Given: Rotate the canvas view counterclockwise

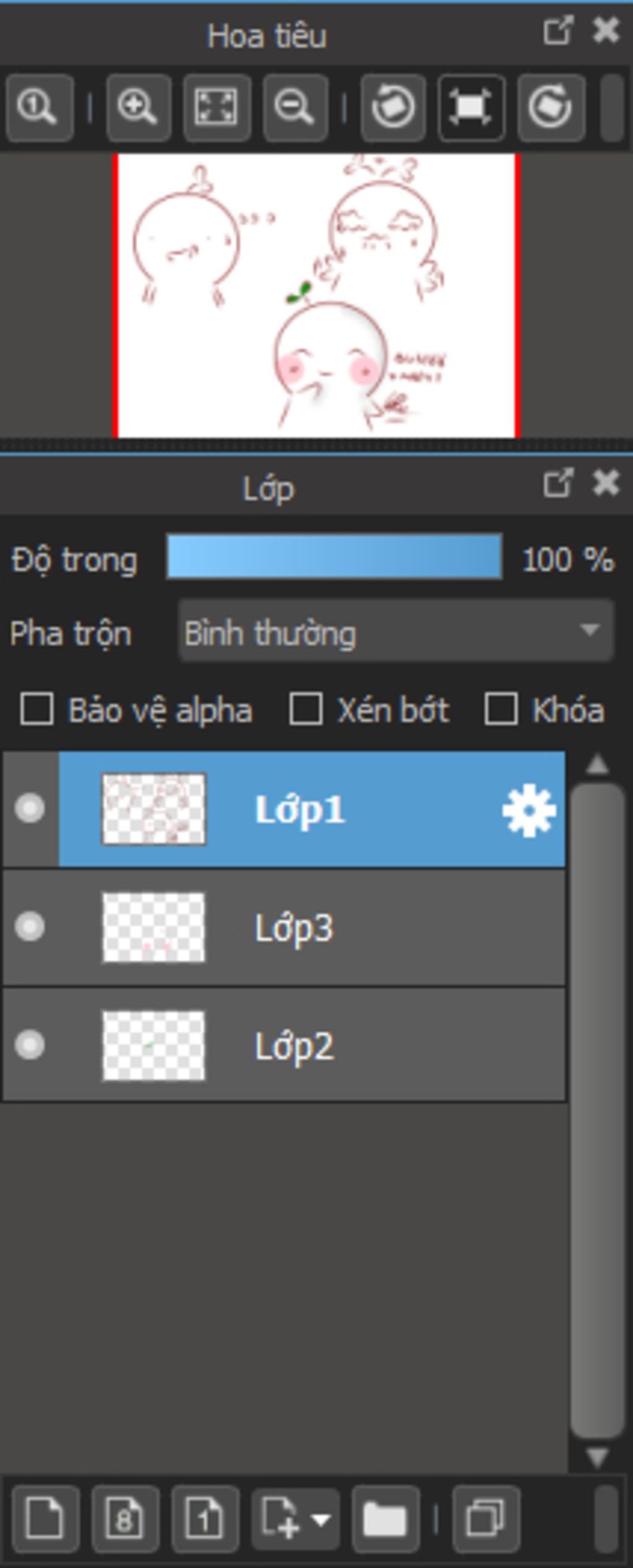Looking at the screenshot, I should click(x=393, y=108).
